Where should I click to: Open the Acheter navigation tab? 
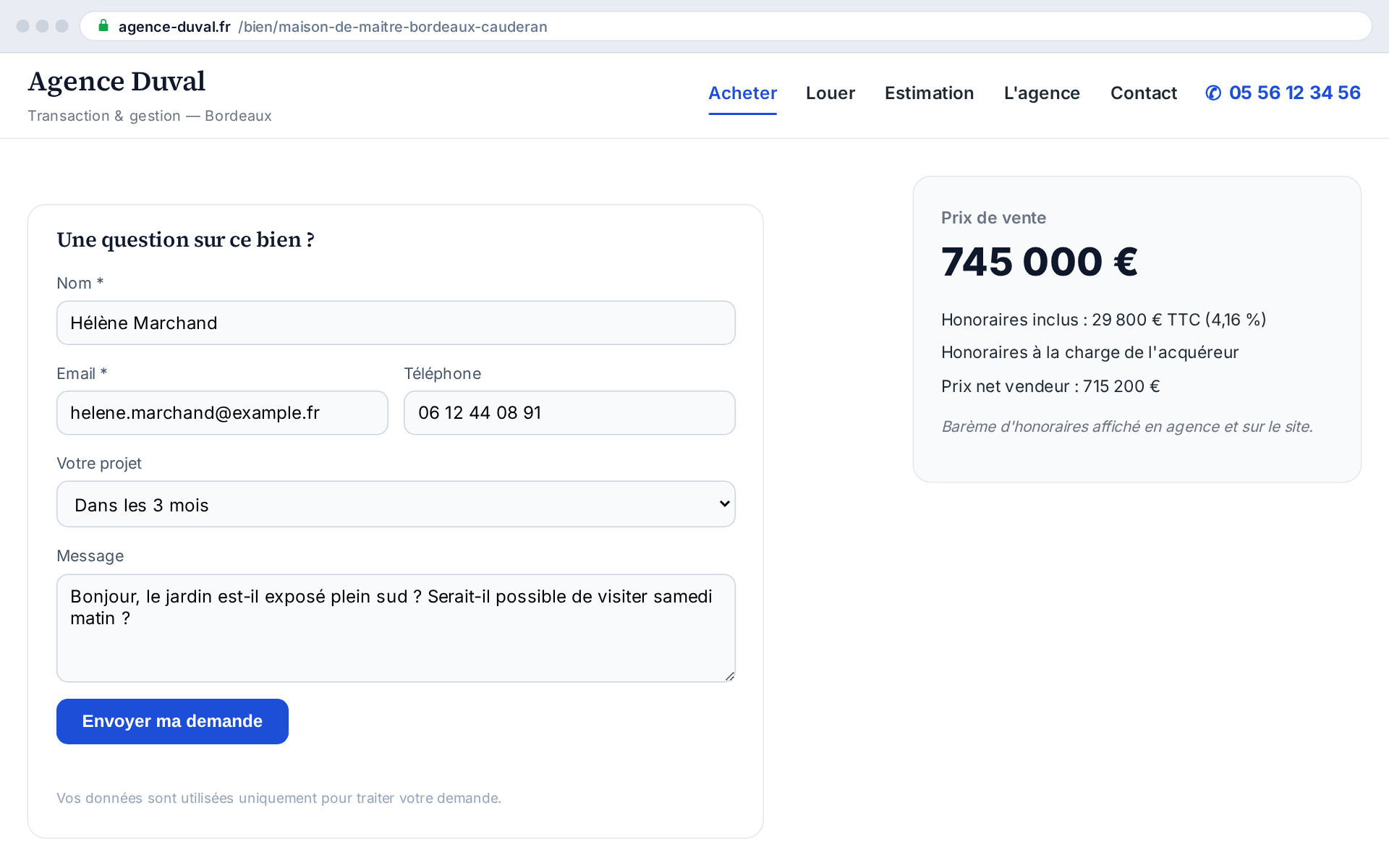coord(742,93)
